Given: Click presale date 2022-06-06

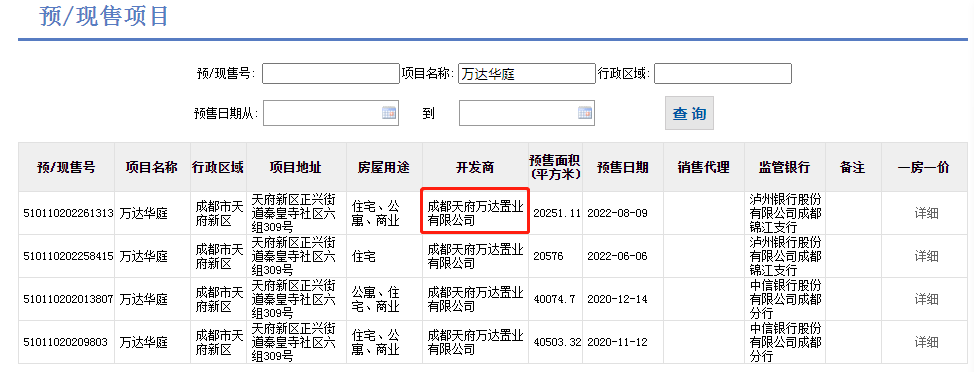Looking at the screenshot, I should click(617, 256).
